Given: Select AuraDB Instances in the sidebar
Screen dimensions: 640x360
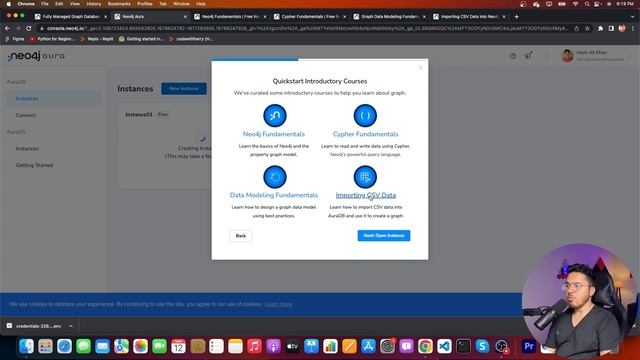Looking at the screenshot, I should point(53,99).
